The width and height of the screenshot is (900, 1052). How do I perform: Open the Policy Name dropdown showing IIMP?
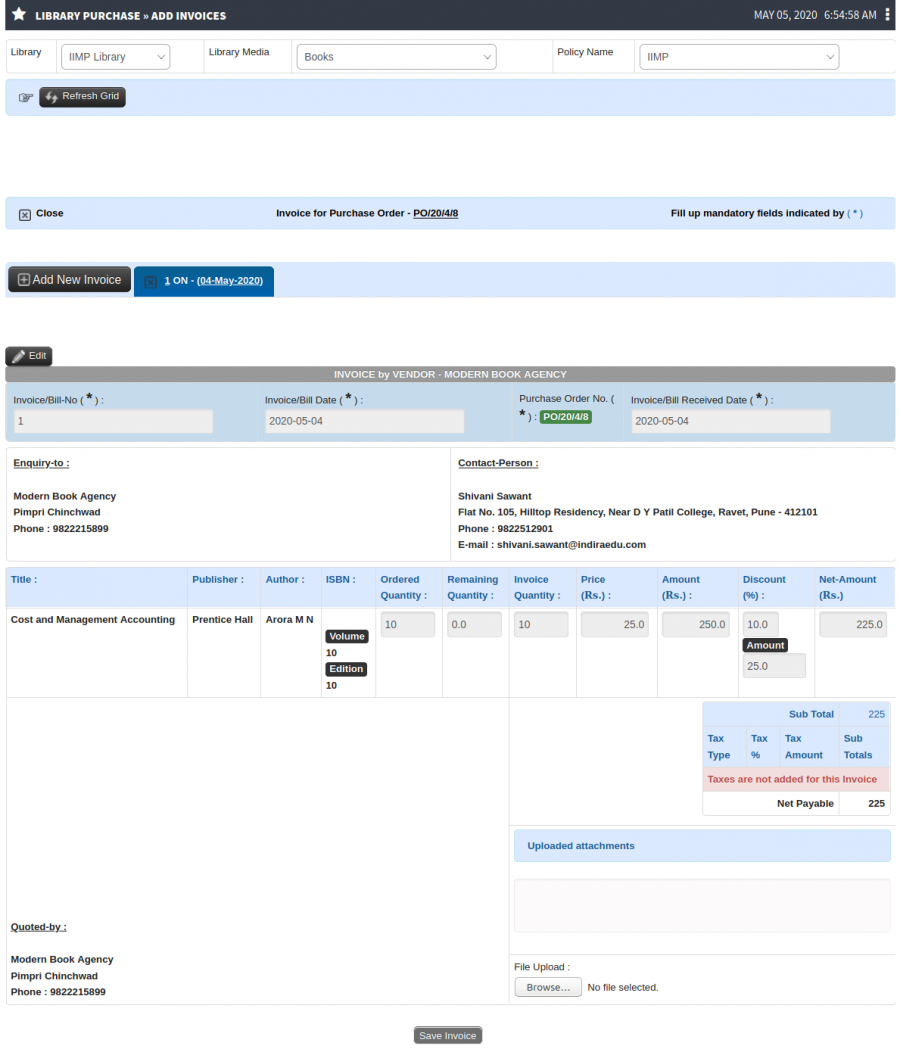click(739, 57)
